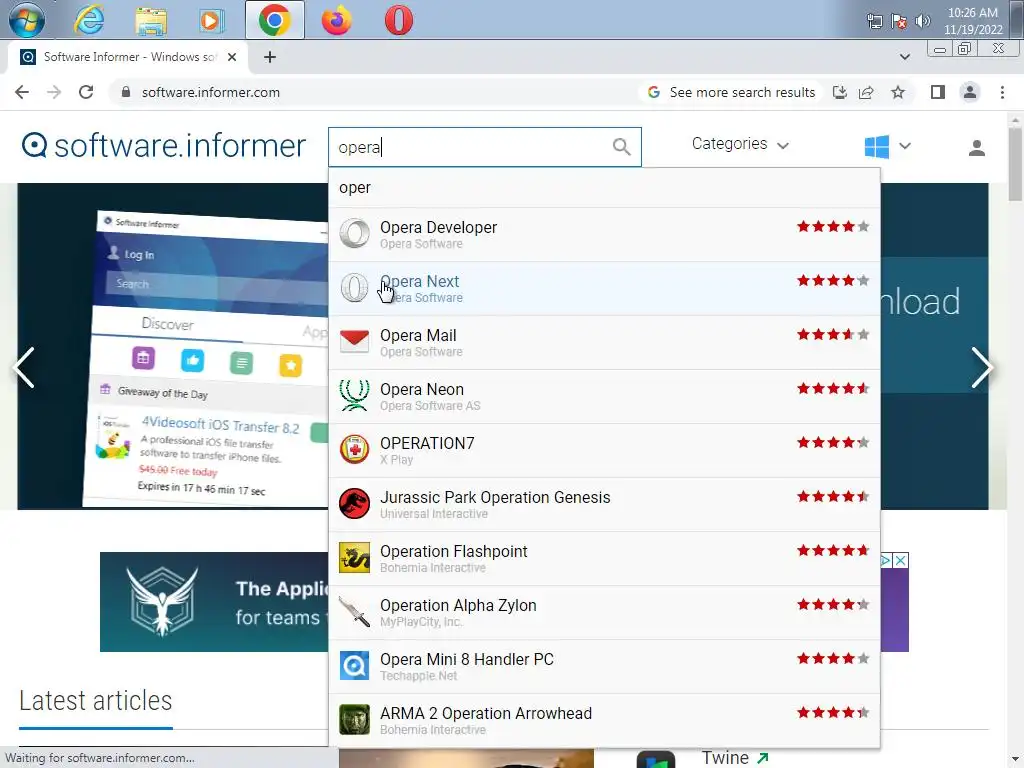Click the page vertical scrollbar thumb

click(x=1015, y=163)
